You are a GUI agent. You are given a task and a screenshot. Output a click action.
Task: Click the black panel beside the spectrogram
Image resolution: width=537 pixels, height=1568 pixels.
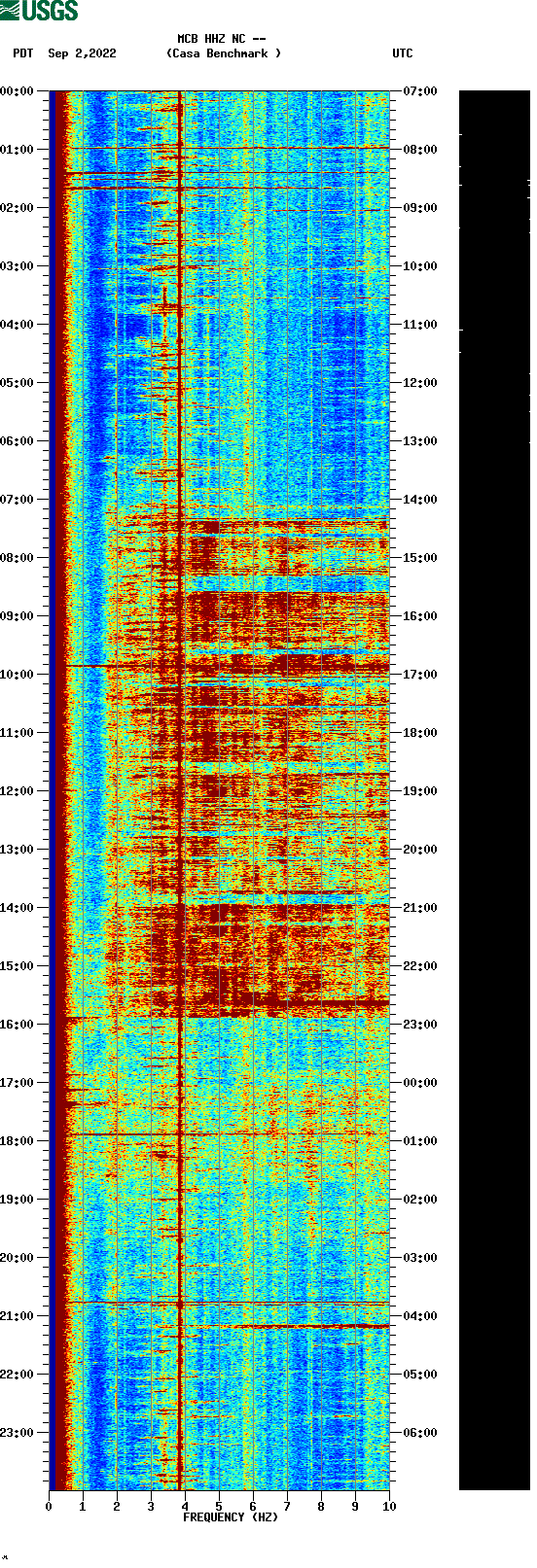pos(494,790)
